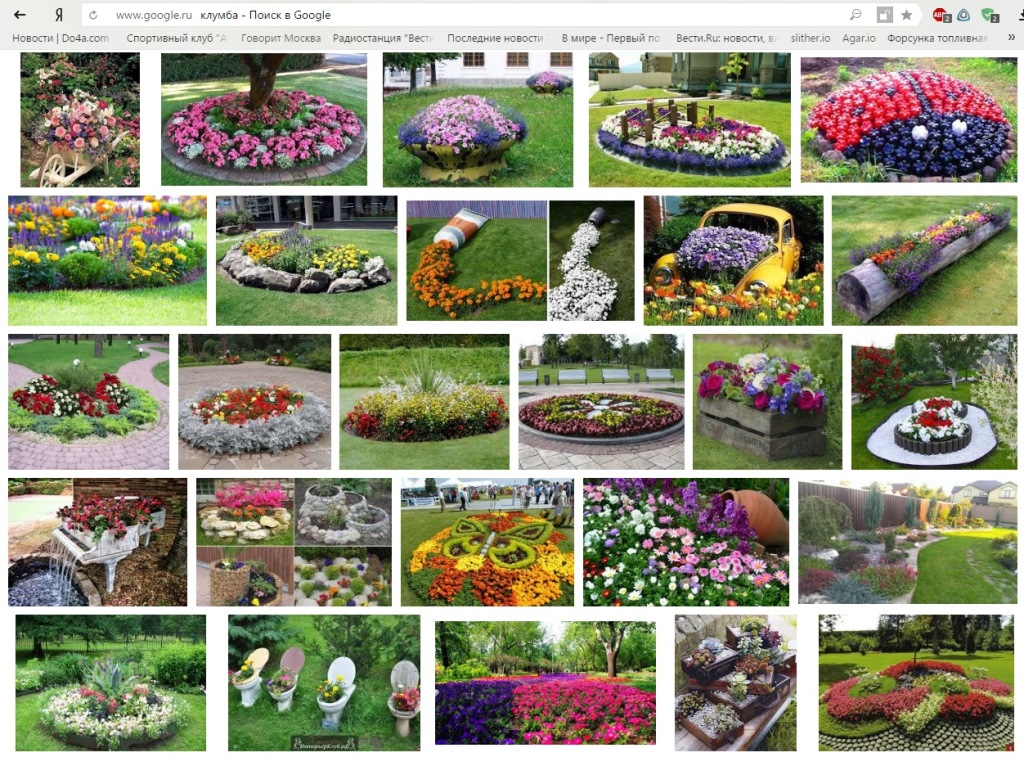This screenshot has width=1024, height=757.
Task: Open the ladybug flowerbed image
Action: [908, 120]
